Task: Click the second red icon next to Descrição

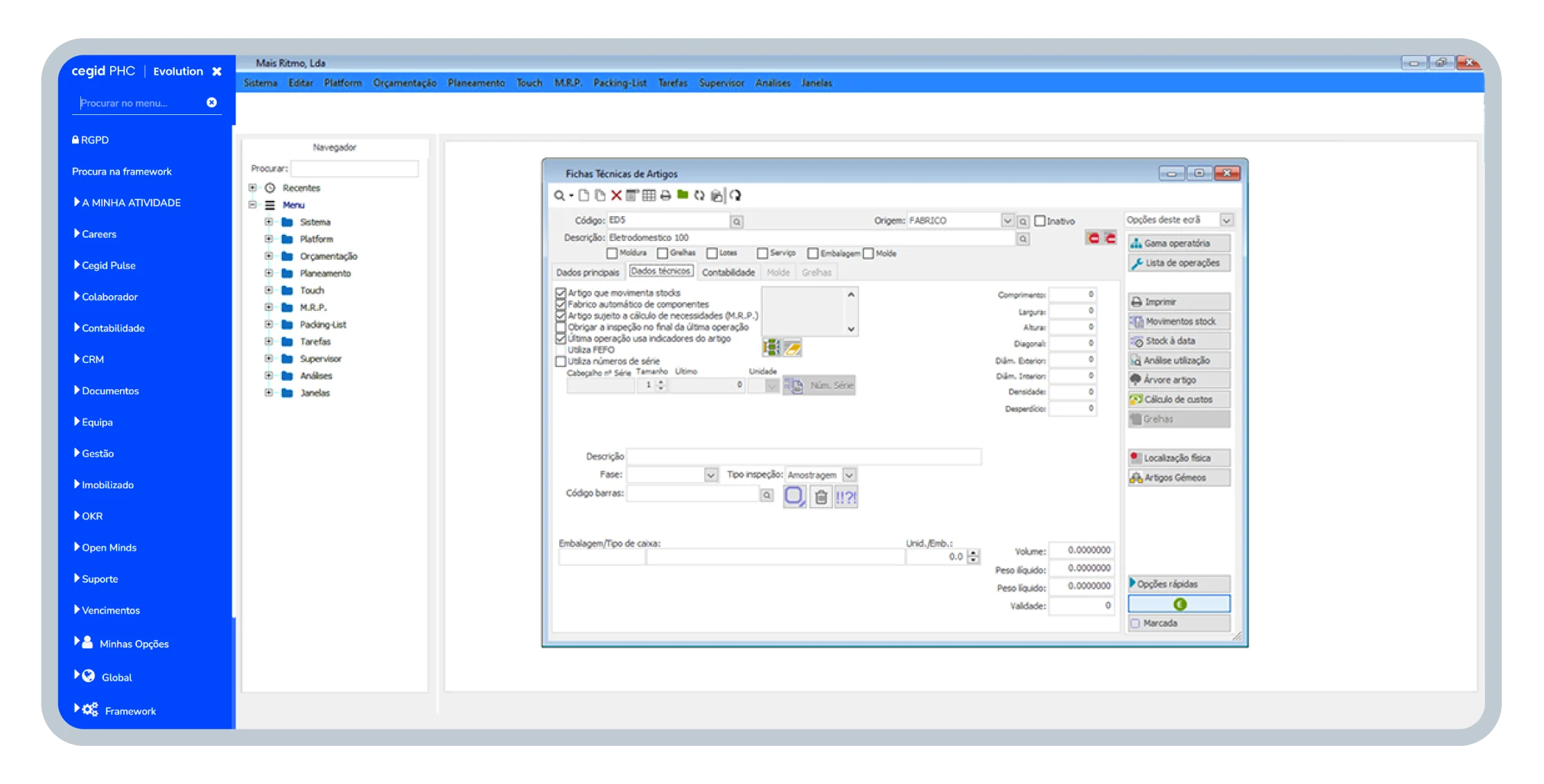Action: point(1110,238)
